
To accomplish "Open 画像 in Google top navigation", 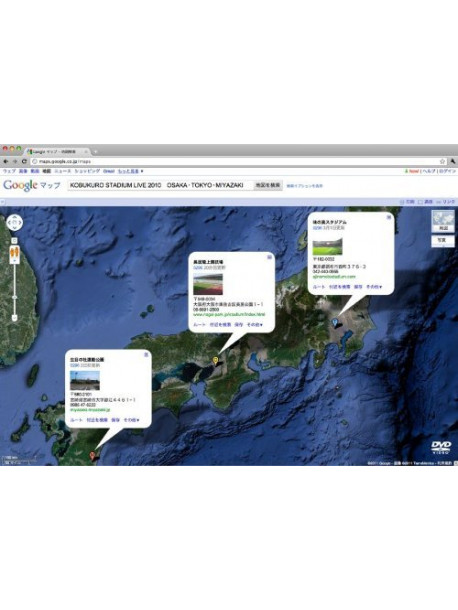I will pyautogui.click(x=23, y=171).
